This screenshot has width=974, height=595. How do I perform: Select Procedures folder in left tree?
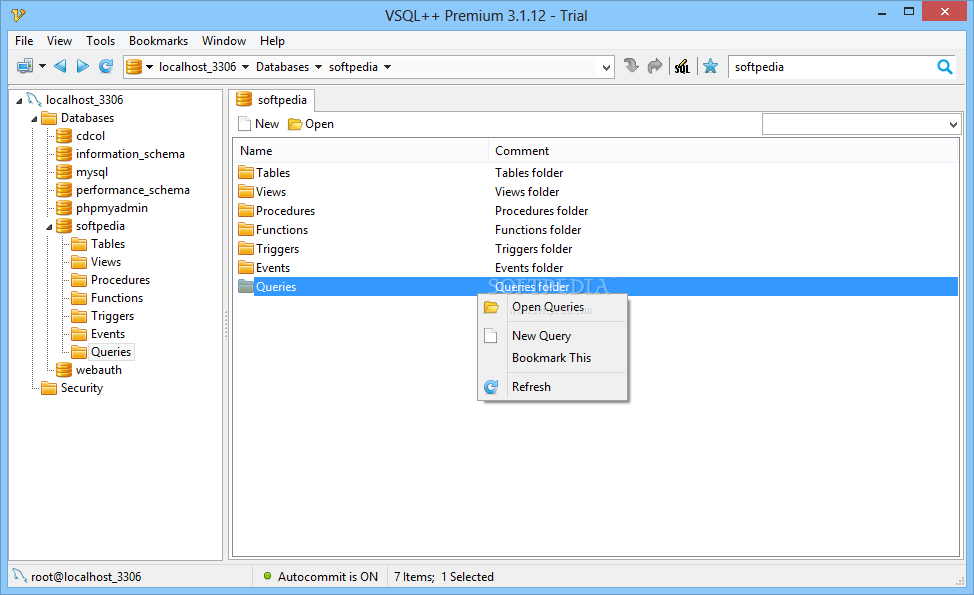[120, 280]
